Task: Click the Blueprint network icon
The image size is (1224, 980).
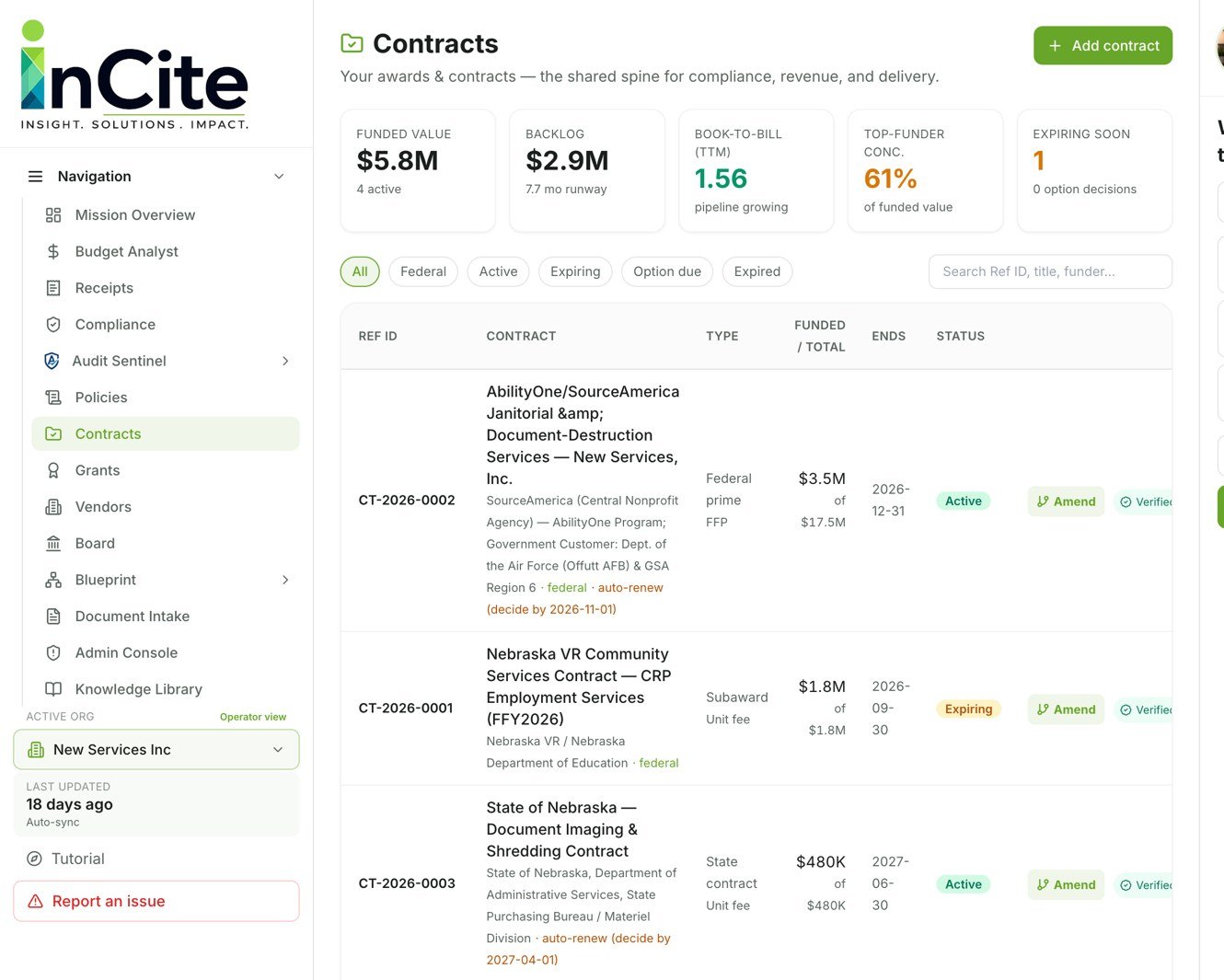Action: (53, 580)
